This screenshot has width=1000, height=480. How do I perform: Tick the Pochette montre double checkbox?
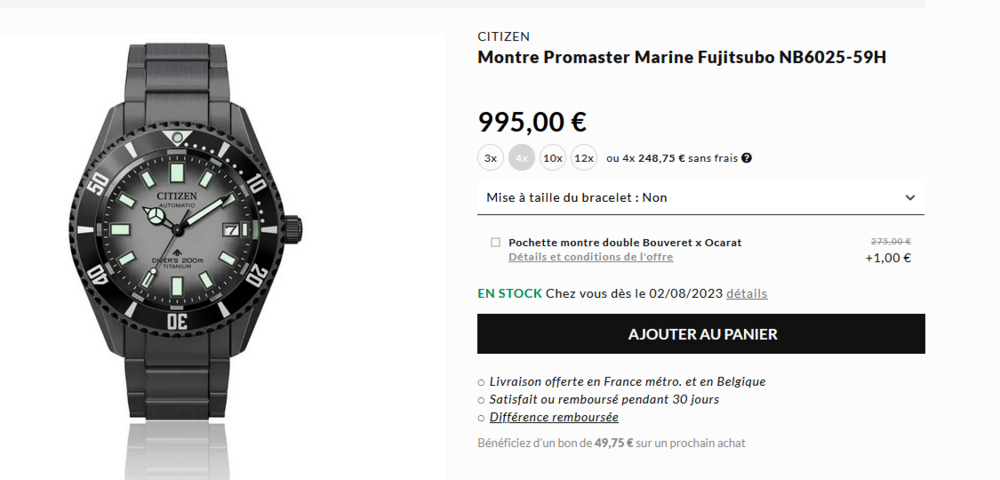(x=496, y=242)
